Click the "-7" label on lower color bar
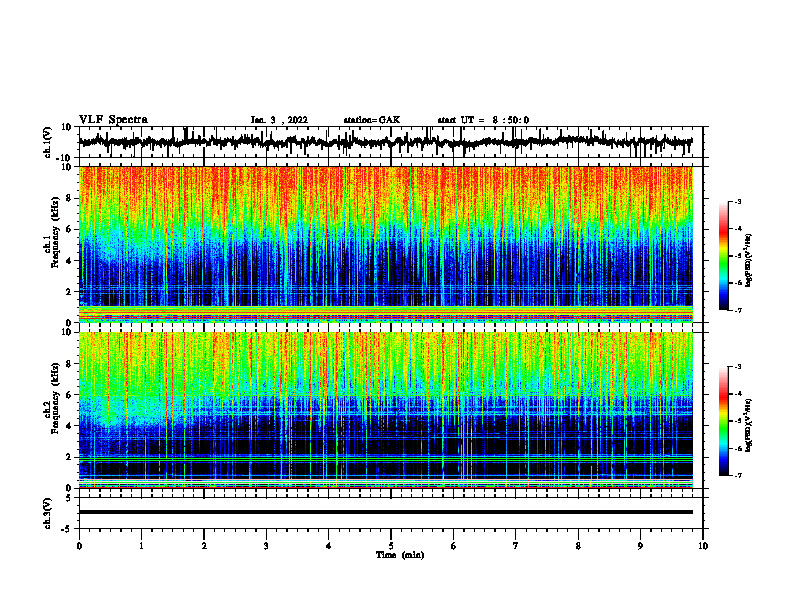This screenshot has width=792, height=612. click(x=738, y=475)
